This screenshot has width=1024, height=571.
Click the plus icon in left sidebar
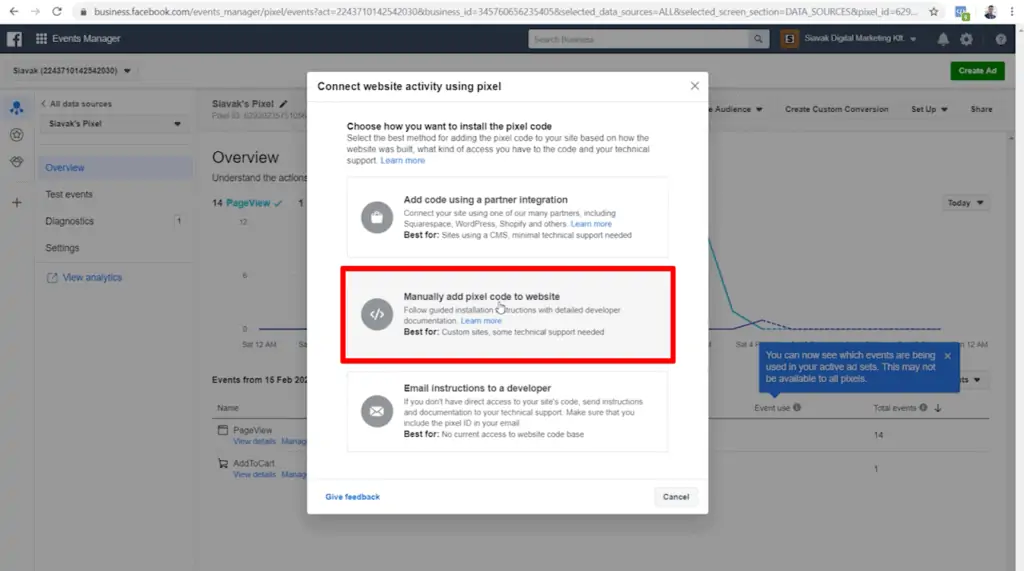[x=17, y=203]
